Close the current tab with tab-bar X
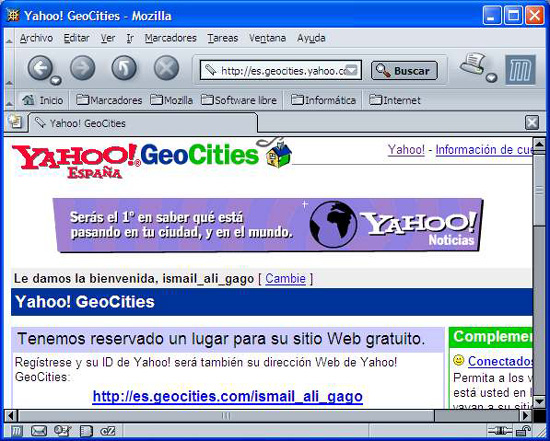 [532, 123]
